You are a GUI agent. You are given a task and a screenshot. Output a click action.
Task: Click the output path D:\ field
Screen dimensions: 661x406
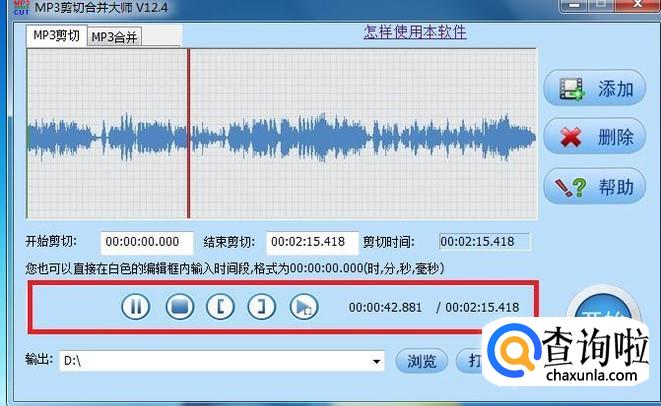222,361
